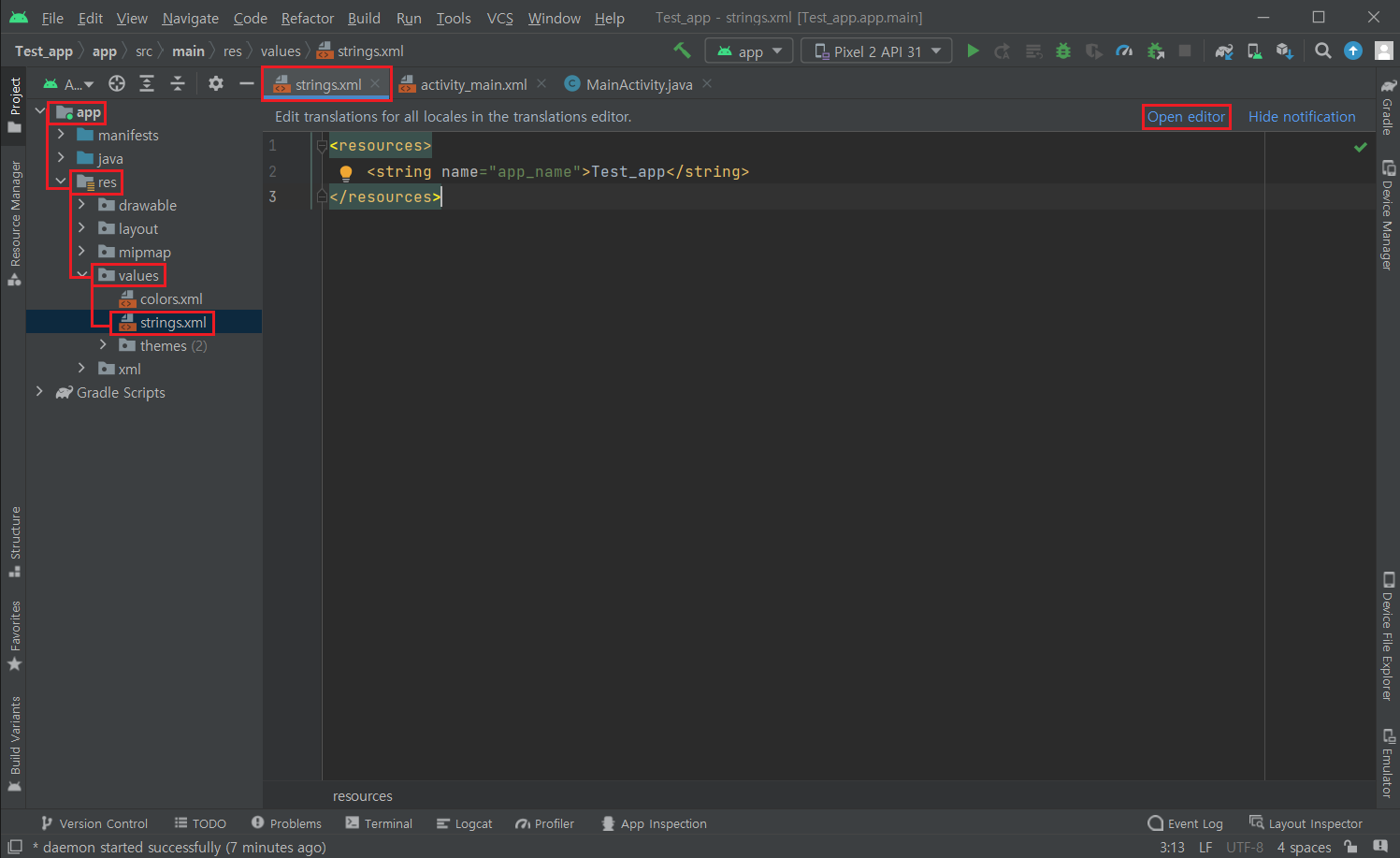Click Attach Debugger to Android Process icon
The width and height of the screenshot is (1400, 858).
[1156, 51]
